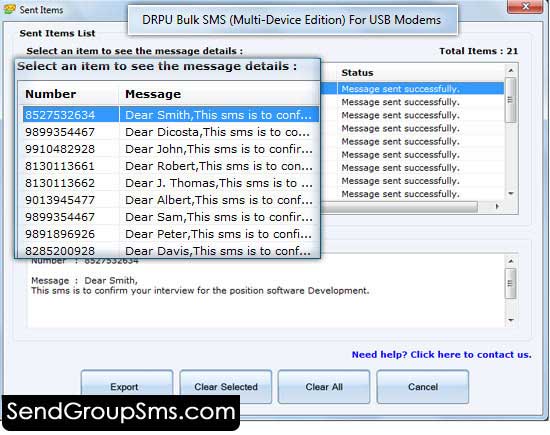Sort by the Status column header
Viewport: 550px width, 435px height.
pos(357,73)
